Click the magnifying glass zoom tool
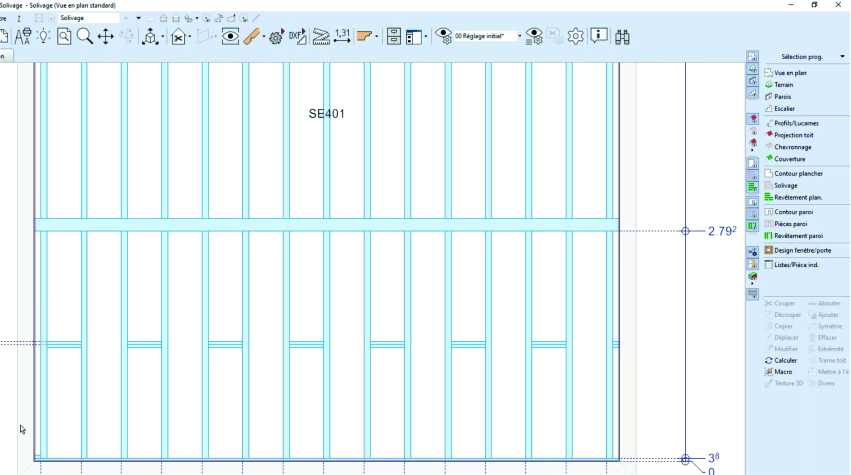Screen dimensions: 851x475 point(85,36)
